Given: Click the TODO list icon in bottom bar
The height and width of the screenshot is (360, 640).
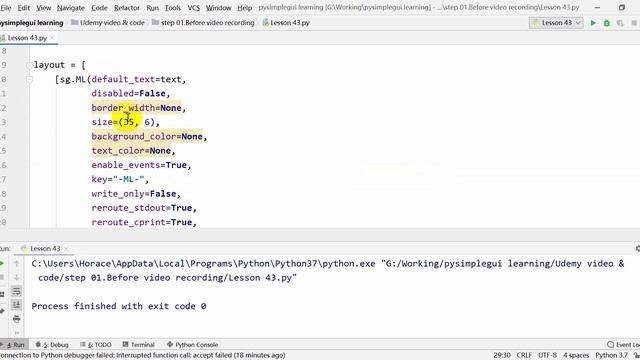Looking at the screenshot, I should coord(83,344).
